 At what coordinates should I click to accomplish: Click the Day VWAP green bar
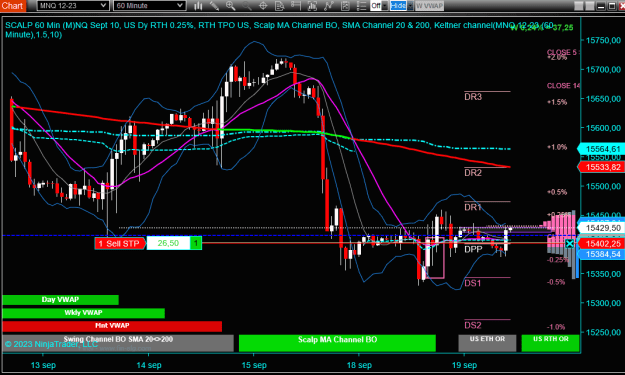(61, 300)
